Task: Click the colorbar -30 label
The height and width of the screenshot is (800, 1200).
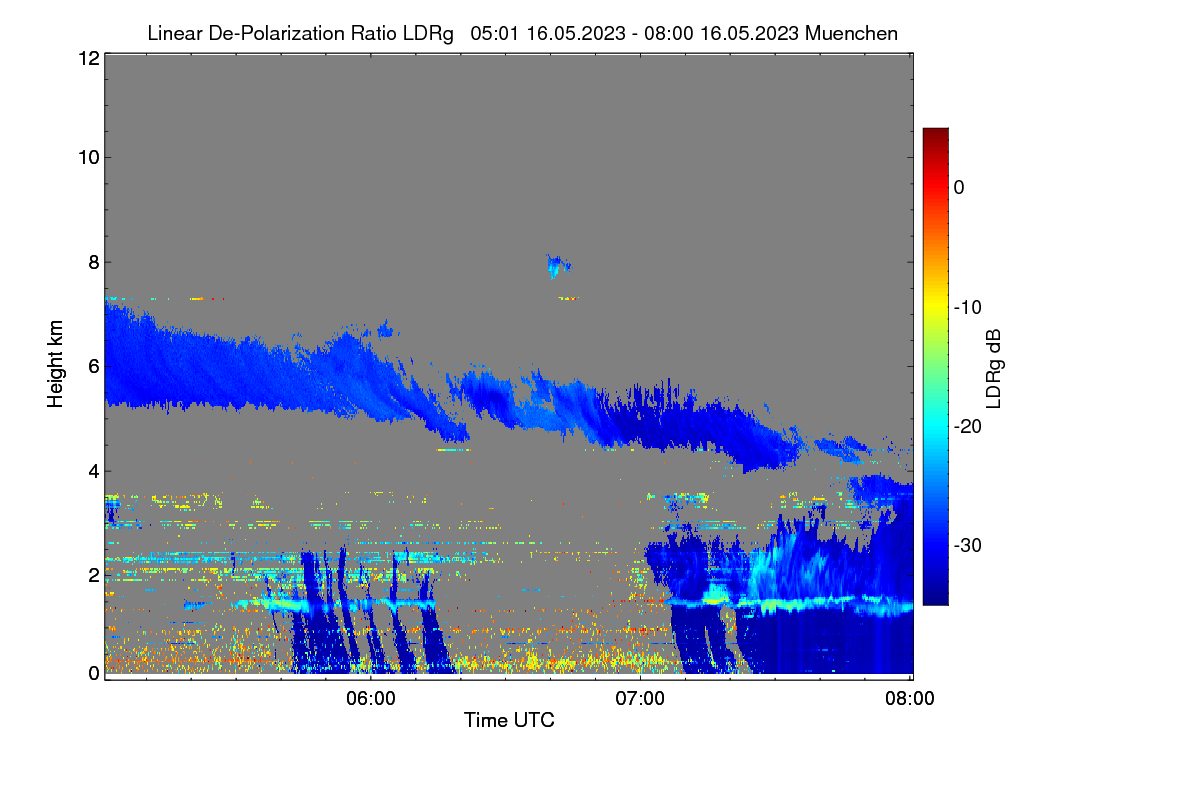Action: pos(967,545)
